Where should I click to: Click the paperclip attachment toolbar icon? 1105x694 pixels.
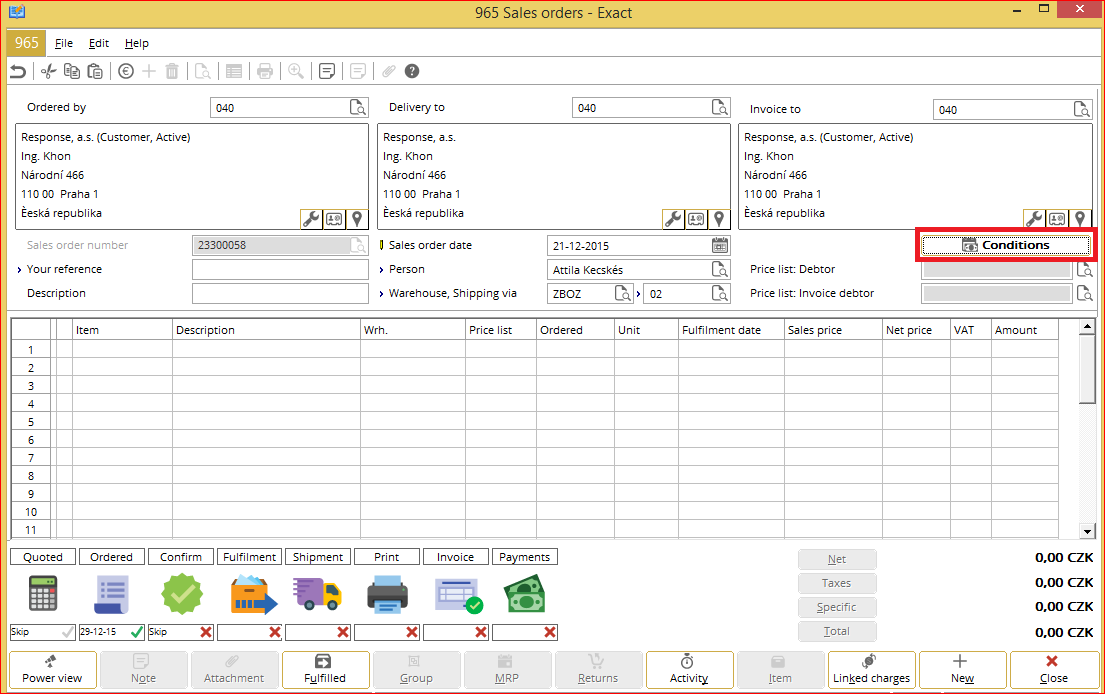click(x=388, y=71)
